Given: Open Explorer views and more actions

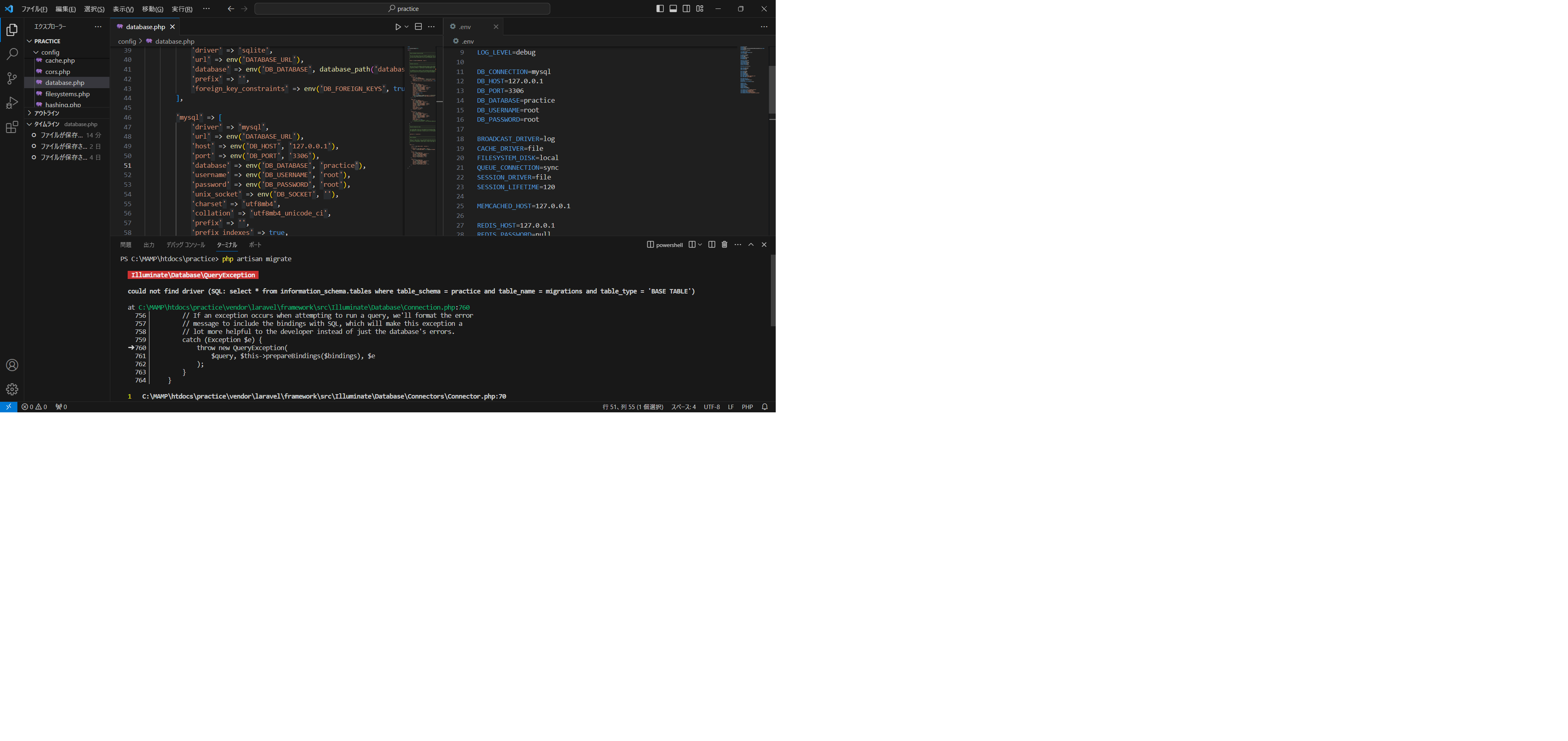Looking at the screenshot, I should tap(98, 27).
